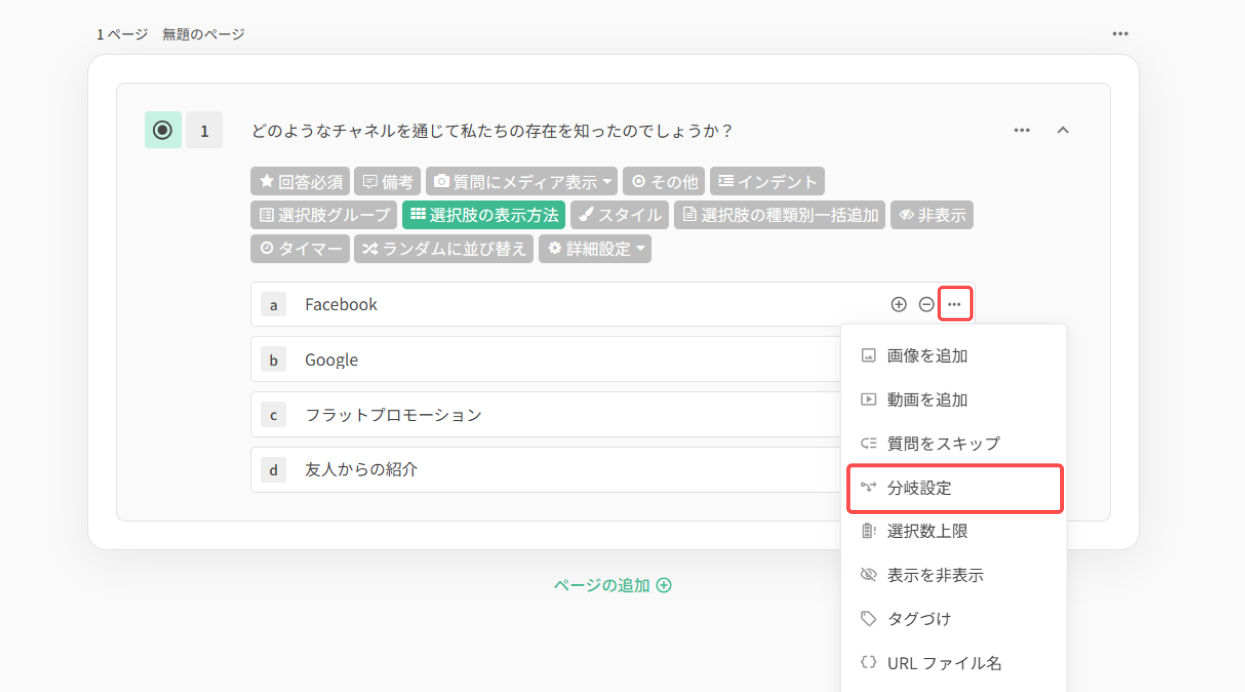Collapse question 1 with the chevron
Viewport: 1245px width, 692px height.
1063,130
